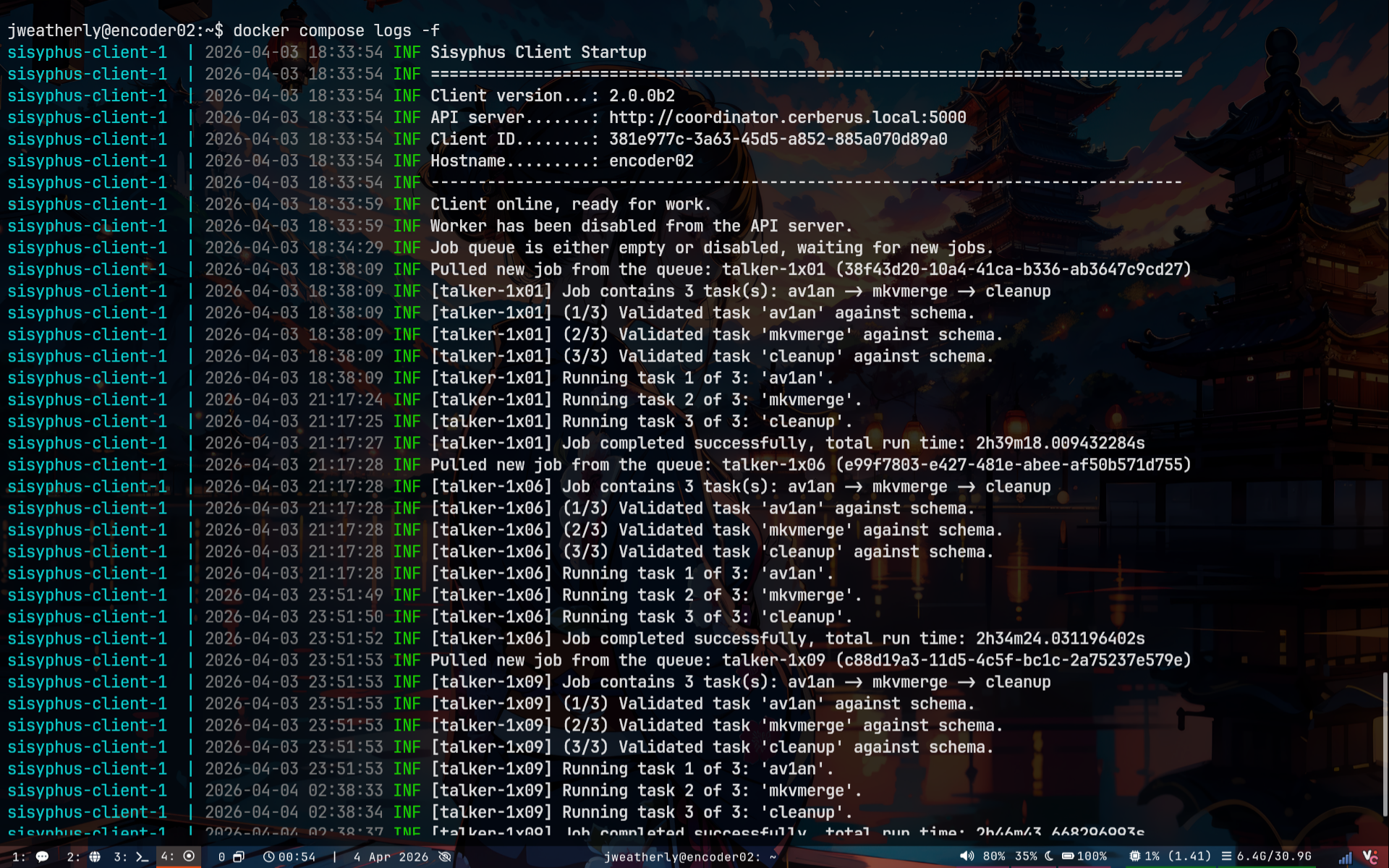Image resolution: width=1389 pixels, height=868 pixels.
Task: Open the CPU usage chip icon
Action: 1135,856
